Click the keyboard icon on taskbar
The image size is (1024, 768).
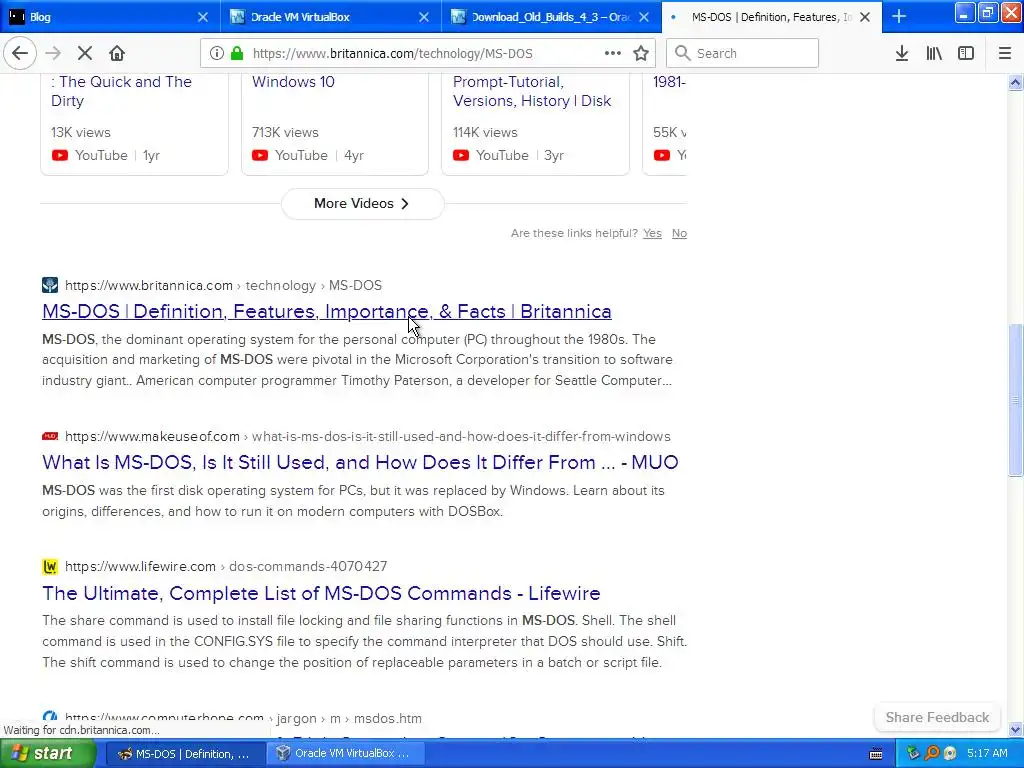pos(876,754)
